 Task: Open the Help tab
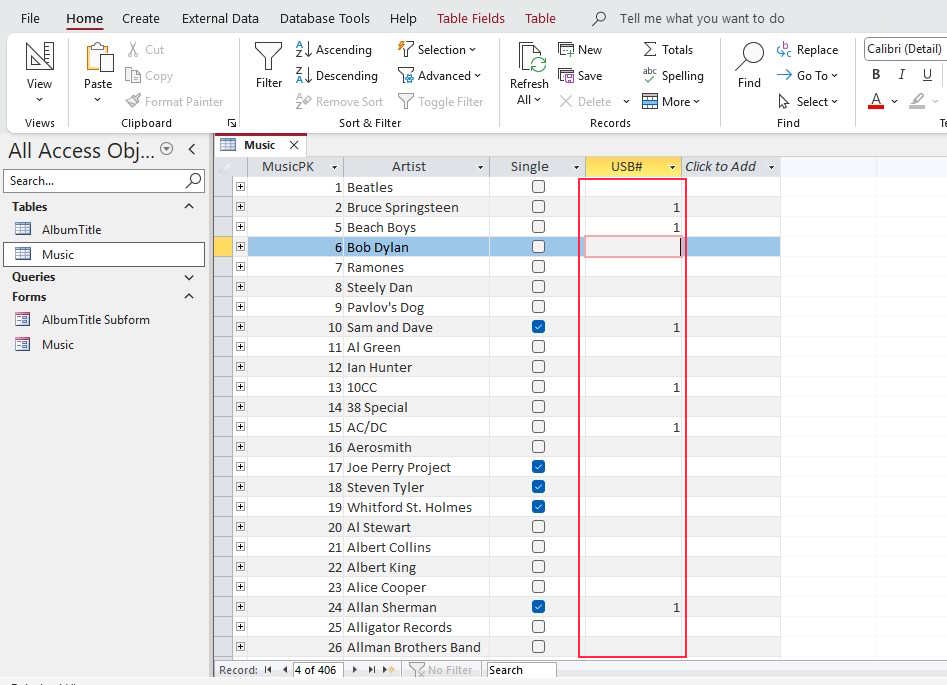(403, 18)
